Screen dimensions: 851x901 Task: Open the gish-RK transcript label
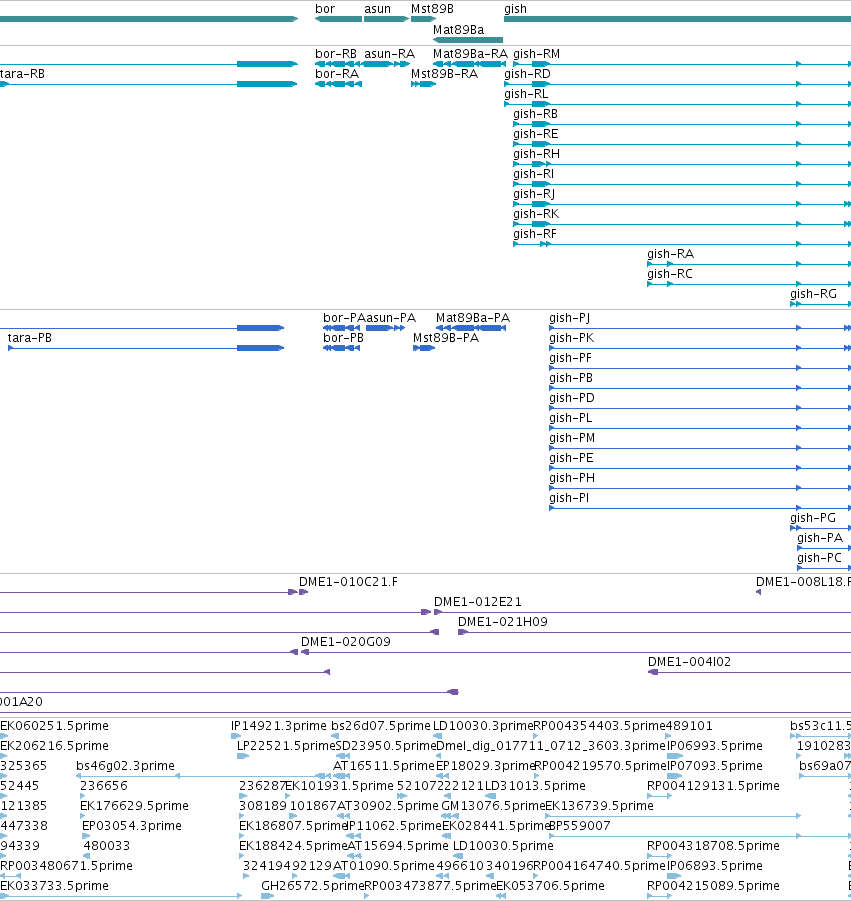click(x=536, y=214)
